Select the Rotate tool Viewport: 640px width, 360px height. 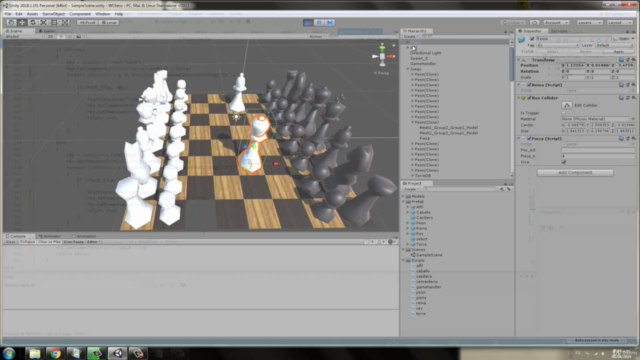tap(33, 22)
